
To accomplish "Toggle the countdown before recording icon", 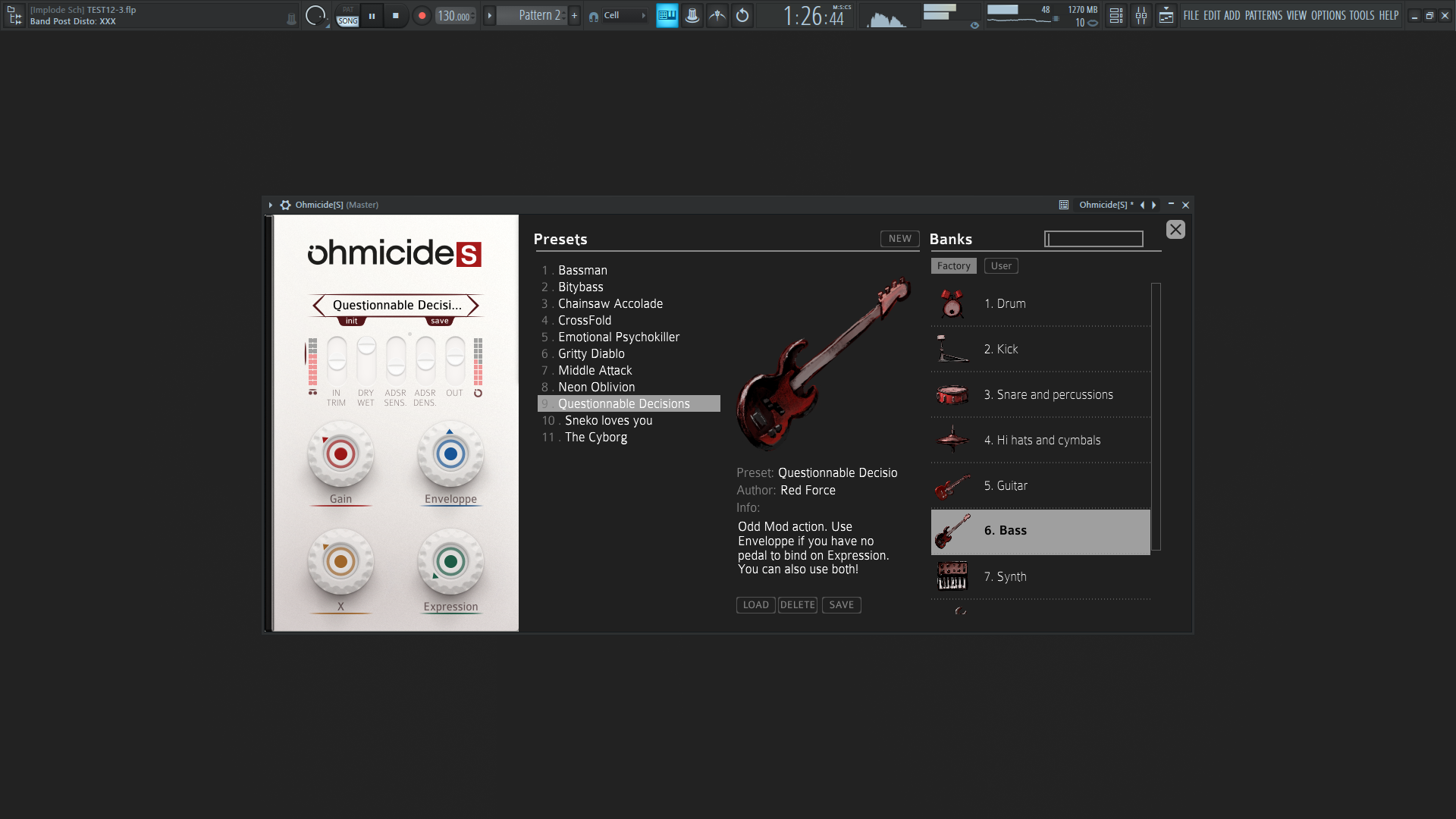I will pos(692,15).
